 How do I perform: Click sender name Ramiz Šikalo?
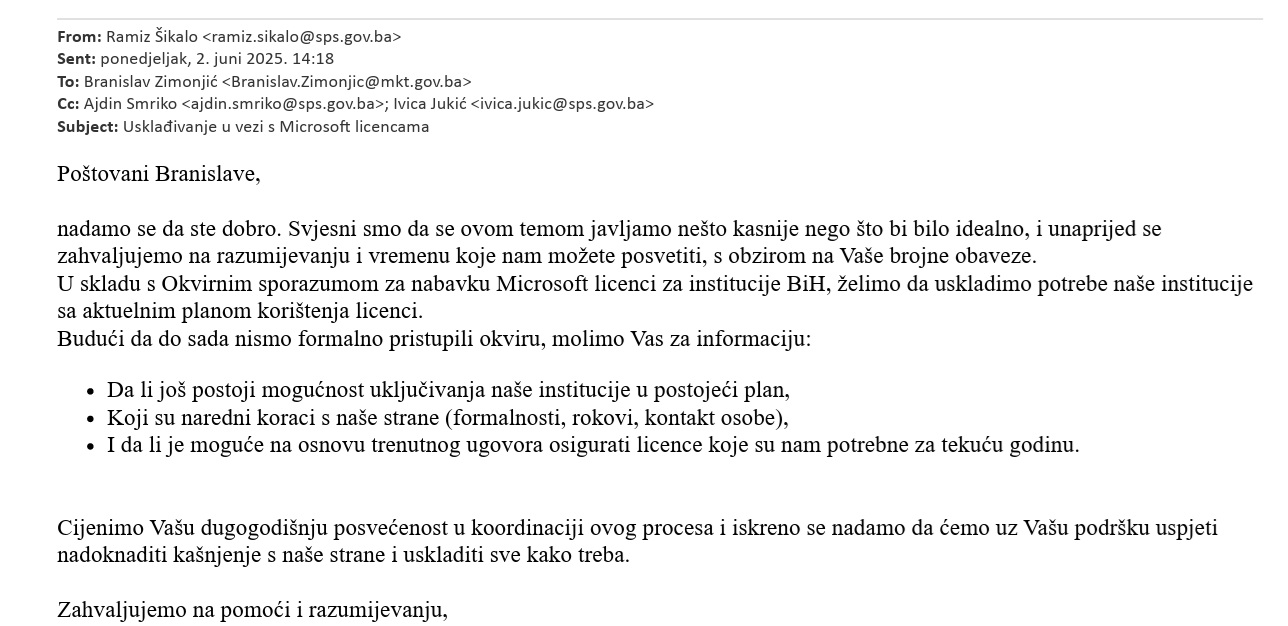[x=152, y=37]
